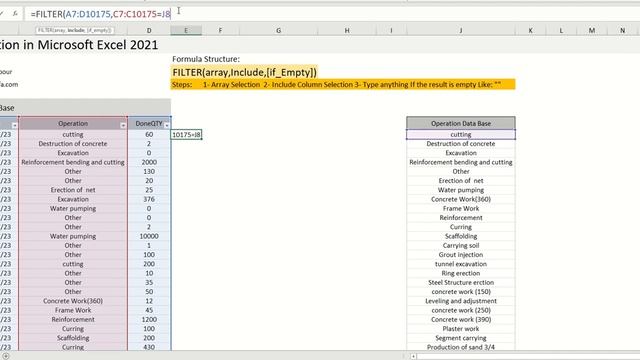Select column N header
The image size is (640, 360).
click(x=622, y=31)
